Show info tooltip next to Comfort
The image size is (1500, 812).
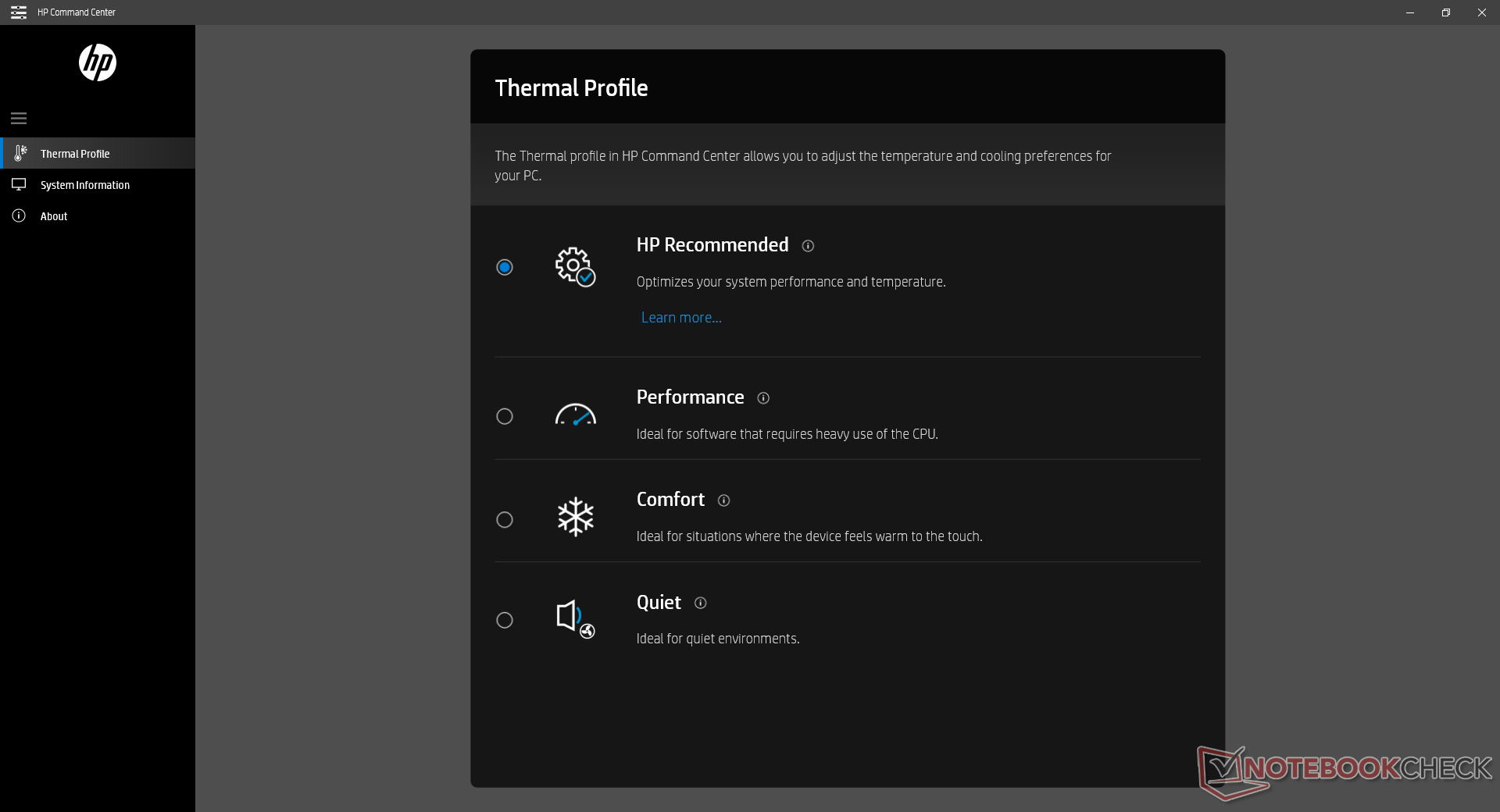coord(723,500)
